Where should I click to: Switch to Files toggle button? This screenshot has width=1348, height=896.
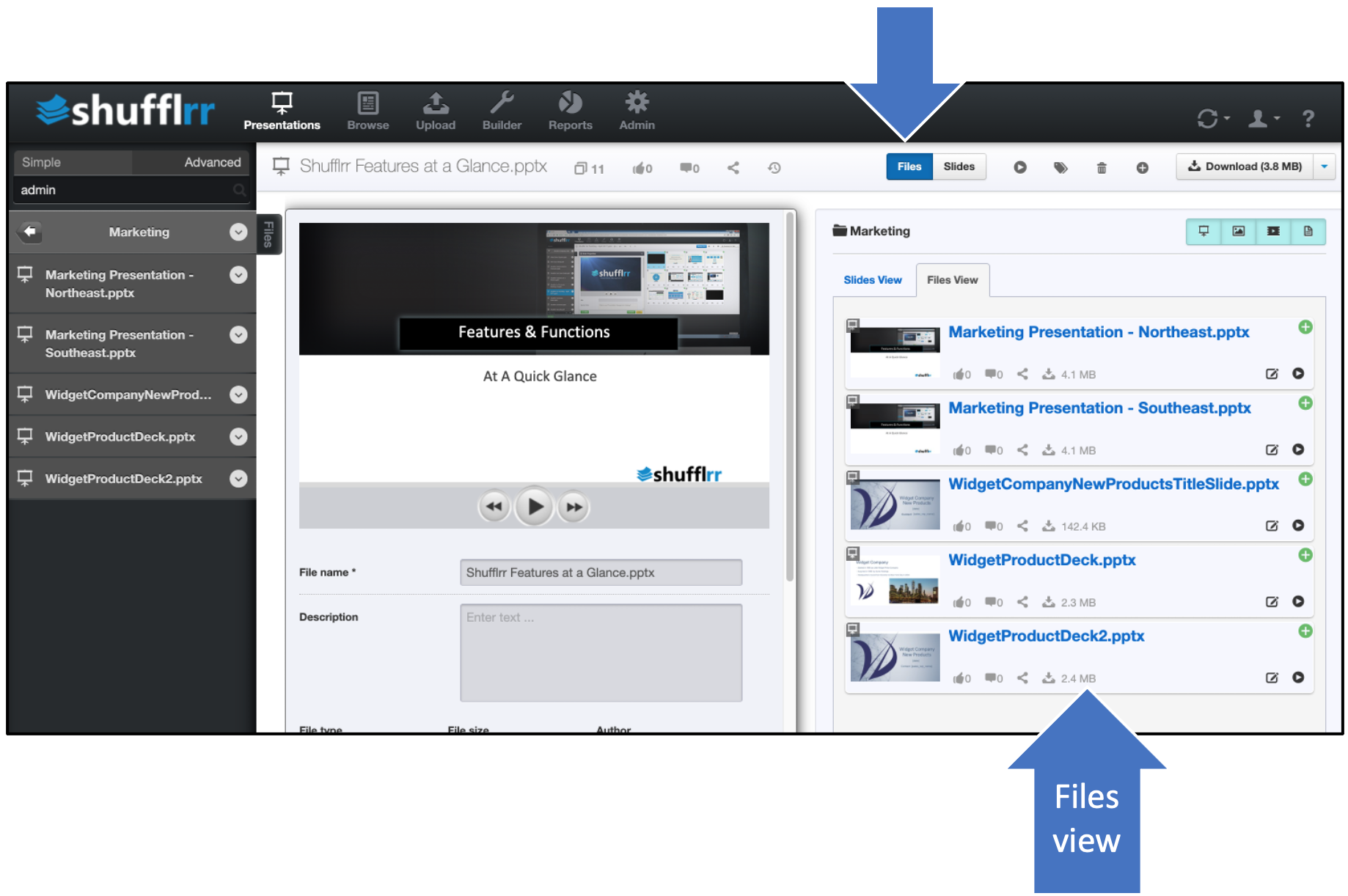909,166
